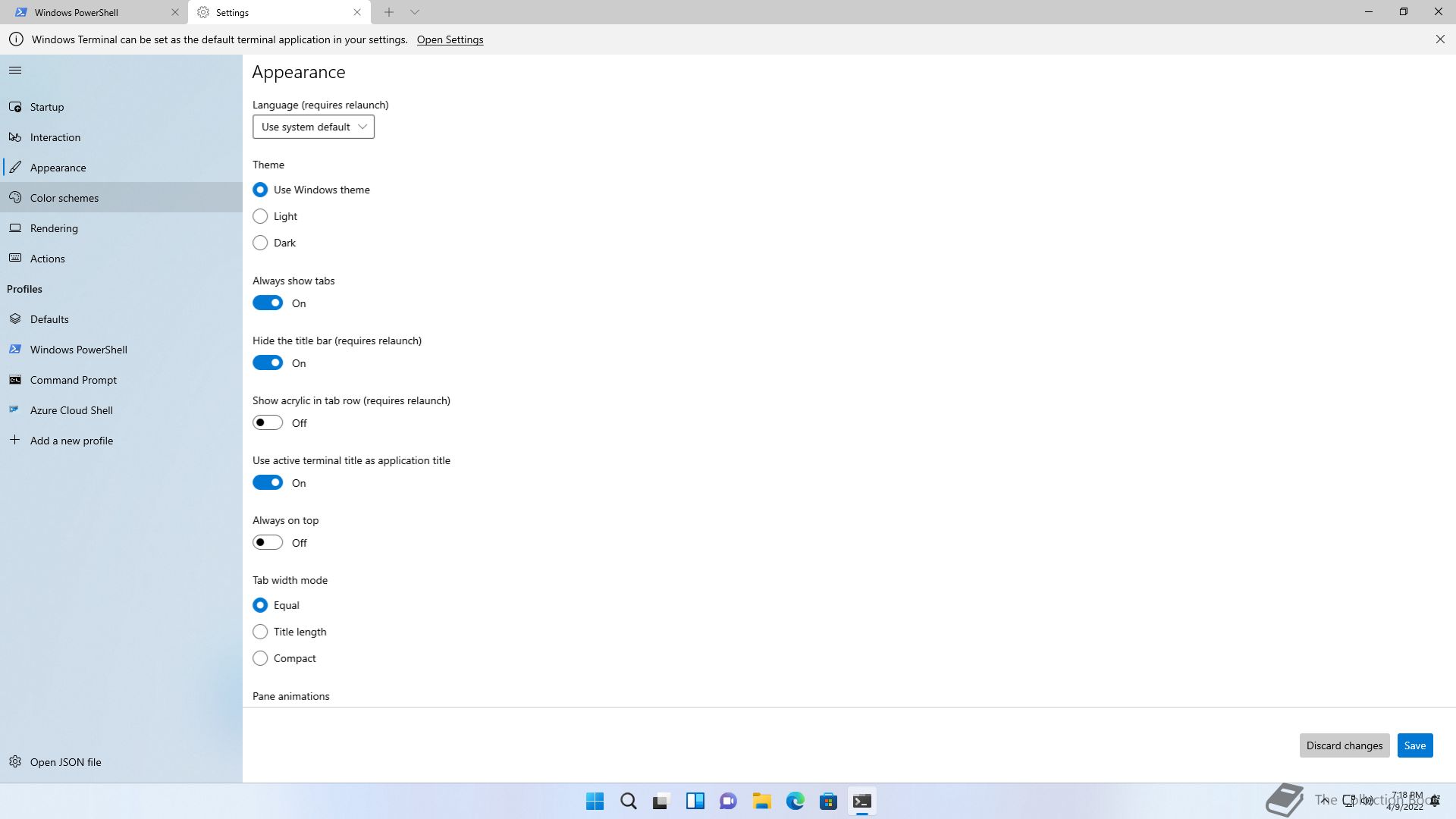
Task: Open a new tab with plus icon
Action: [x=388, y=12]
